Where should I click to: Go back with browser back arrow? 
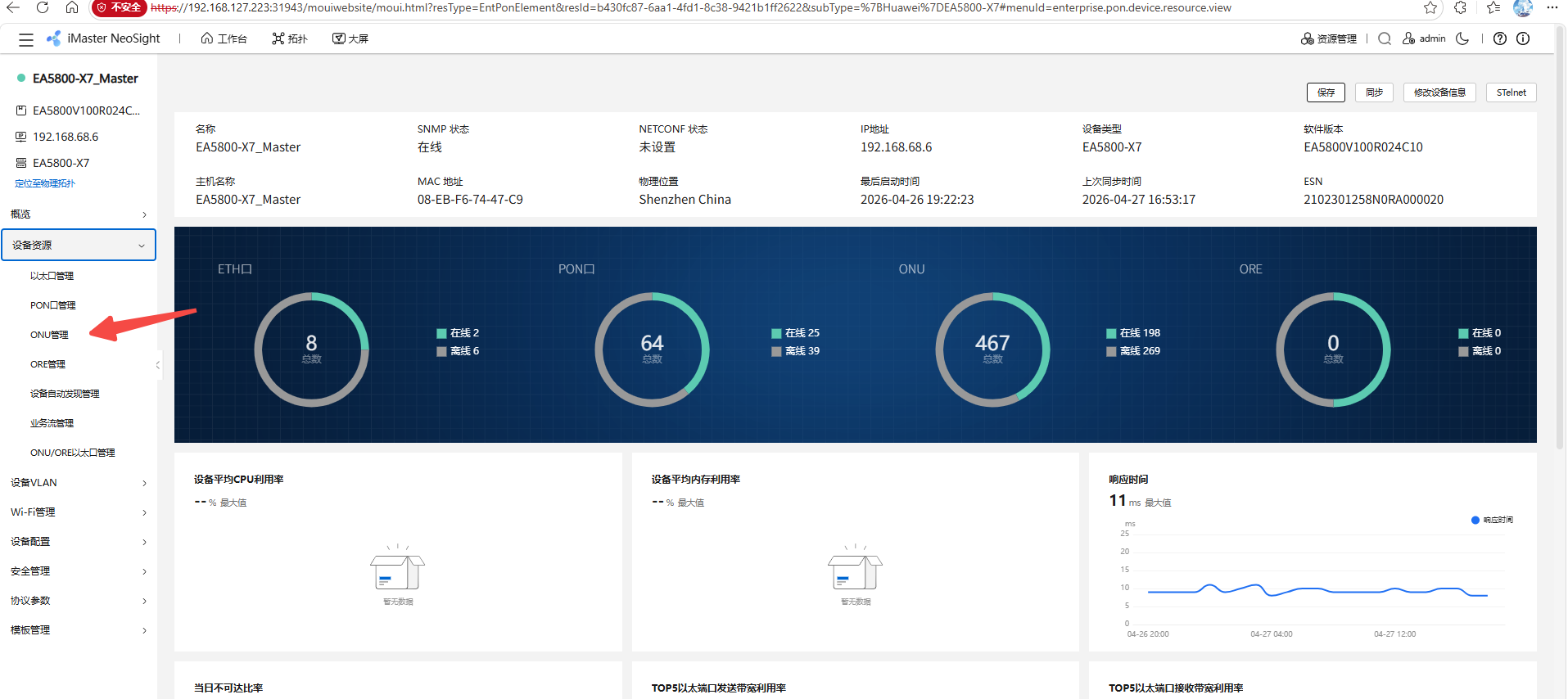pyautogui.click(x=13, y=7)
